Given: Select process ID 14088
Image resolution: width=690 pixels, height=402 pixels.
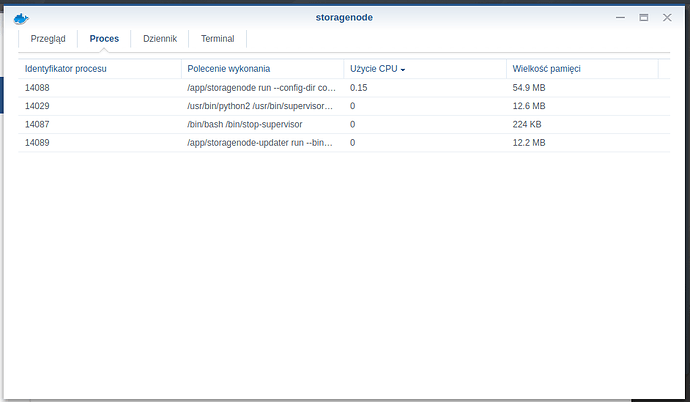Looking at the screenshot, I should (x=37, y=88).
